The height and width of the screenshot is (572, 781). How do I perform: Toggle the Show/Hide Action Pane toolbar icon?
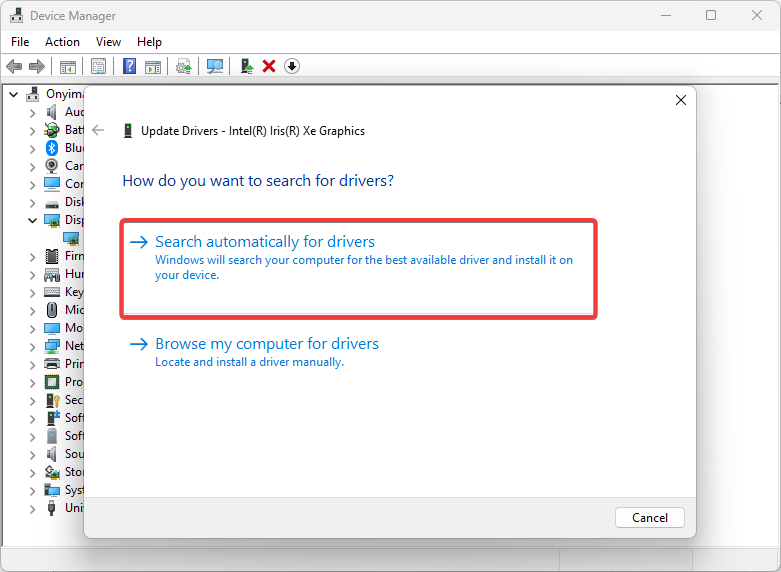coord(153,66)
